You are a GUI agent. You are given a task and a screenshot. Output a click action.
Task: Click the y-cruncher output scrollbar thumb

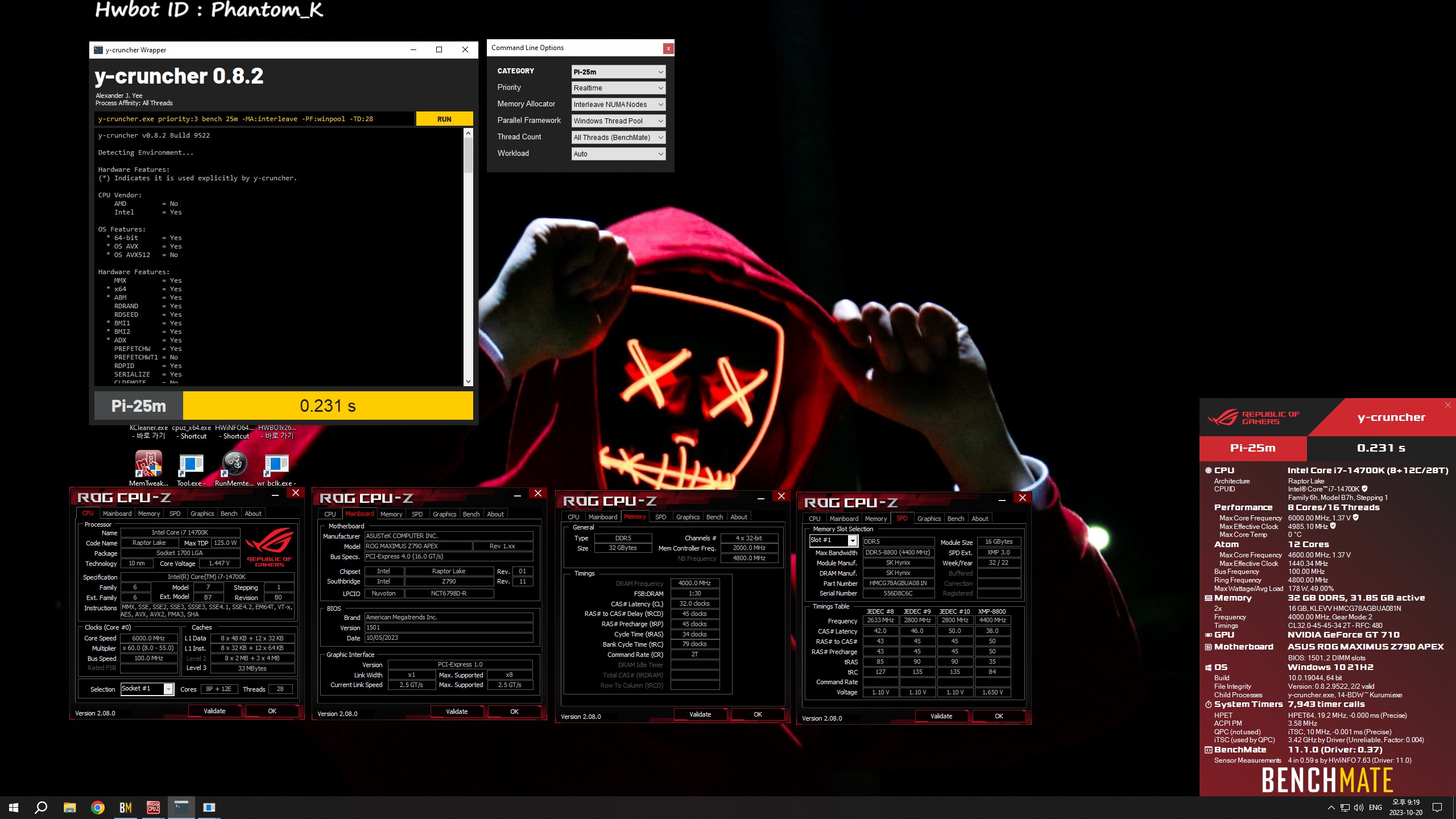coord(468,155)
